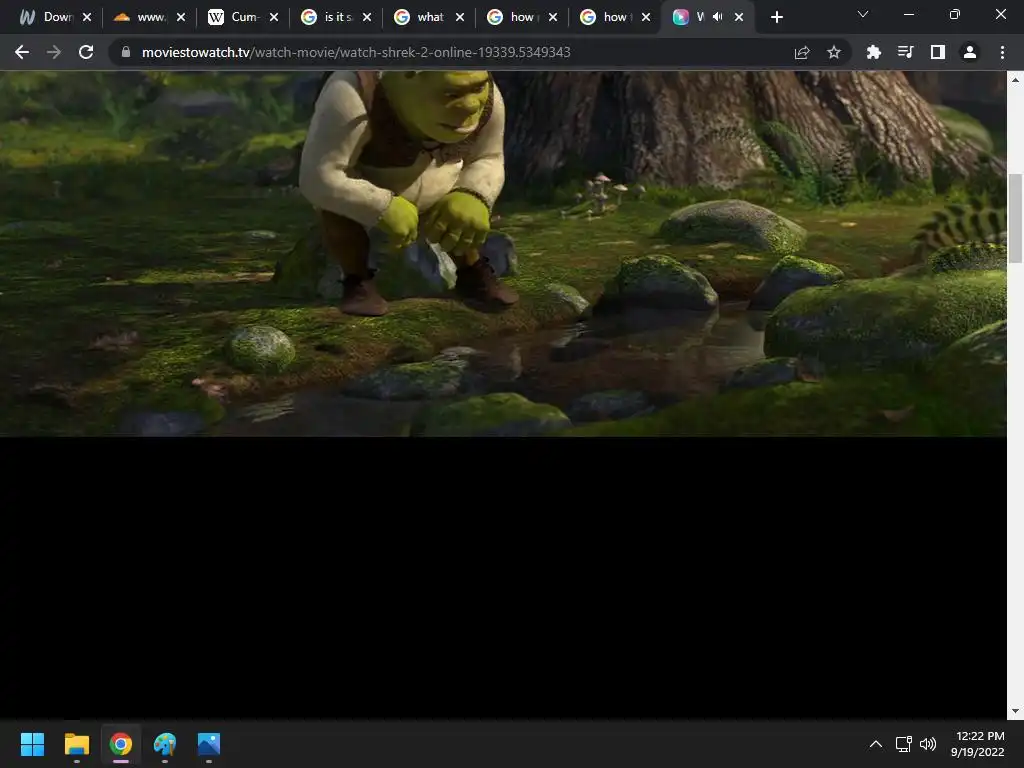The width and height of the screenshot is (1024, 768).
Task: Click the page scrollbar down arrow
Action: pyautogui.click(x=1015, y=711)
